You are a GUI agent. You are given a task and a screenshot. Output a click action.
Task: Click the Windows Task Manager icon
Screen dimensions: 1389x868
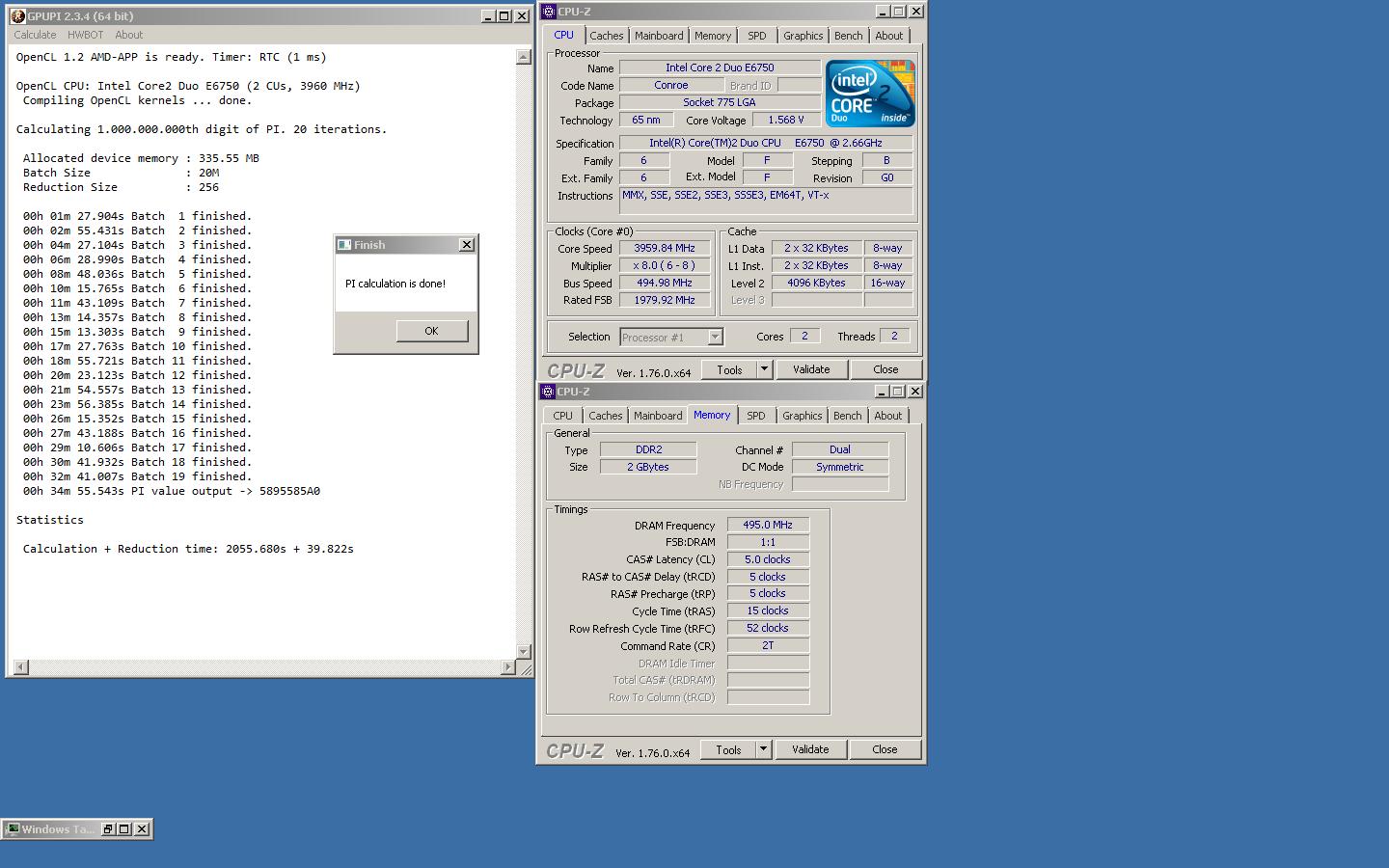(13, 829)
